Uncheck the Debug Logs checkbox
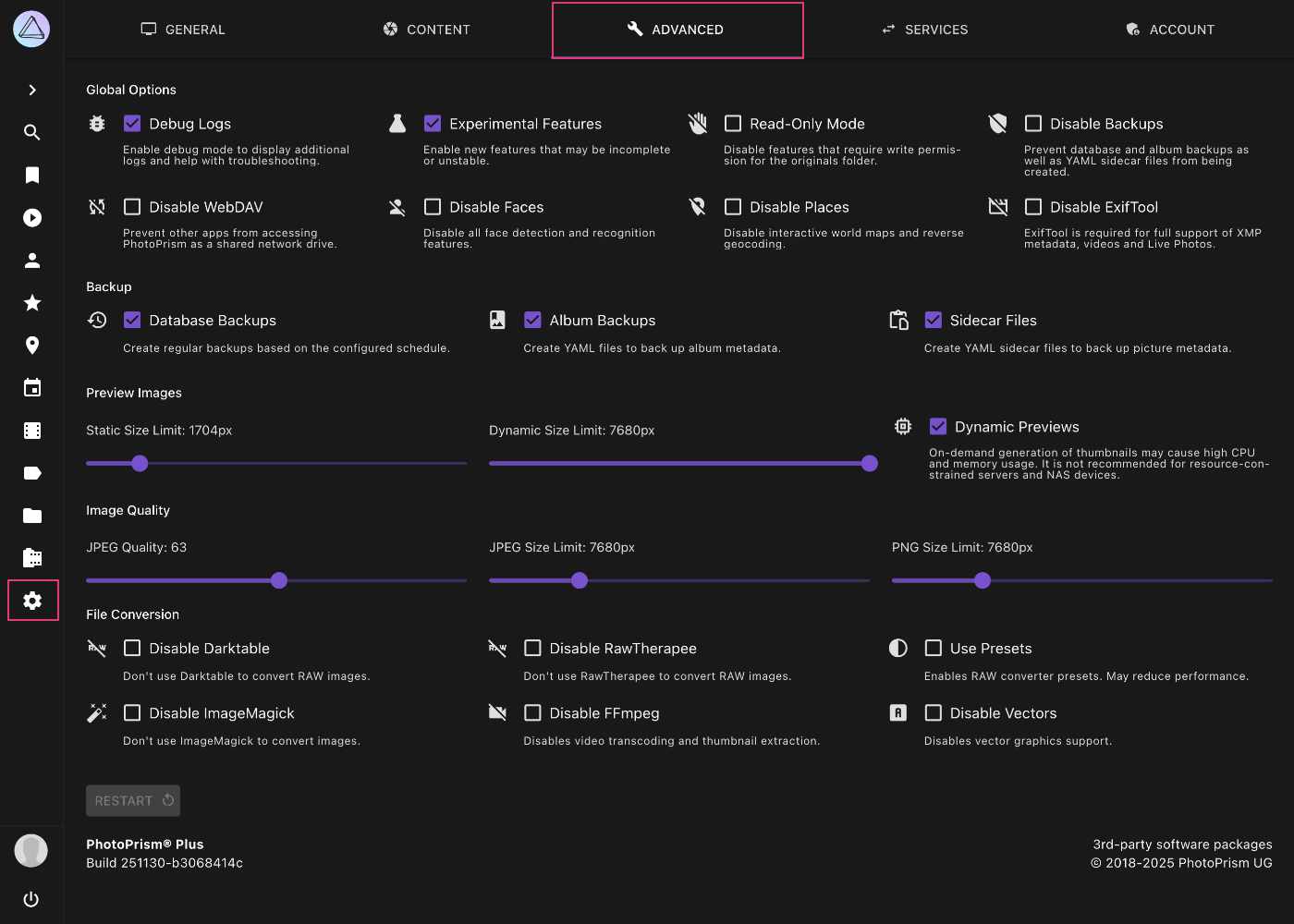Screen dimensions: 1294x924 tap(132, 124)
